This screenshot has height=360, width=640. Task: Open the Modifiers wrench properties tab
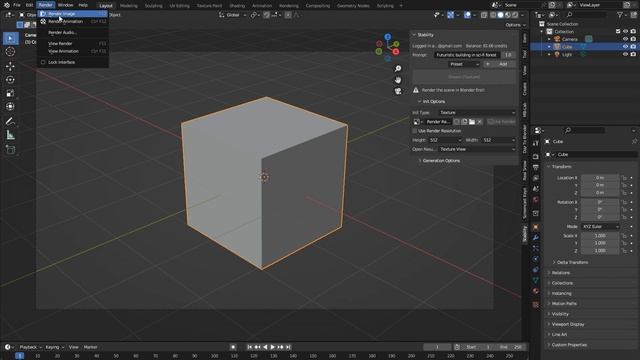pos(536,238)
